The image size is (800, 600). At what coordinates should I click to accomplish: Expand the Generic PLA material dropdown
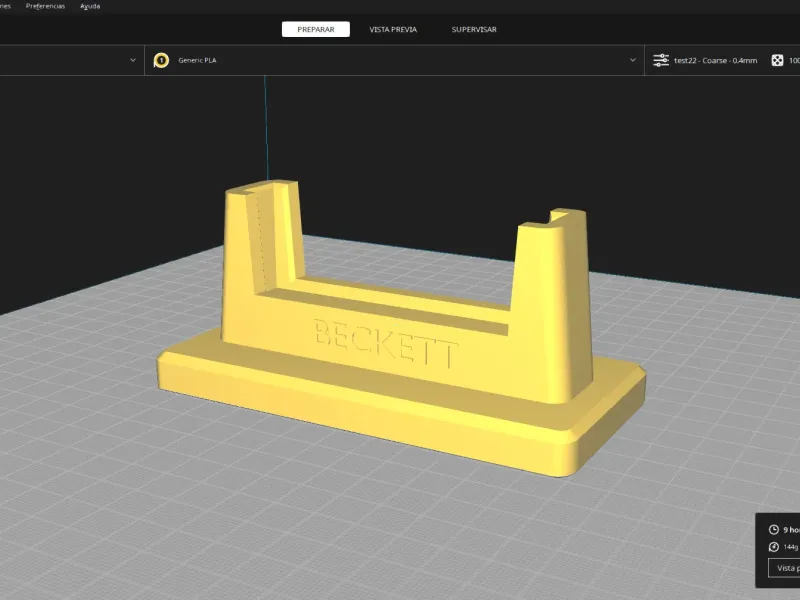[633, 60]
